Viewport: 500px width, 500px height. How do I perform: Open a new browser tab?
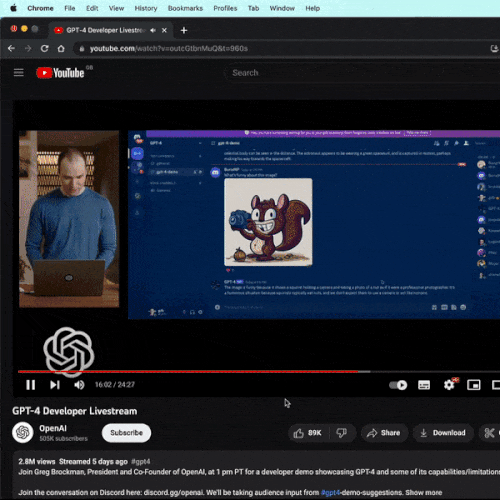coord(184,30)
